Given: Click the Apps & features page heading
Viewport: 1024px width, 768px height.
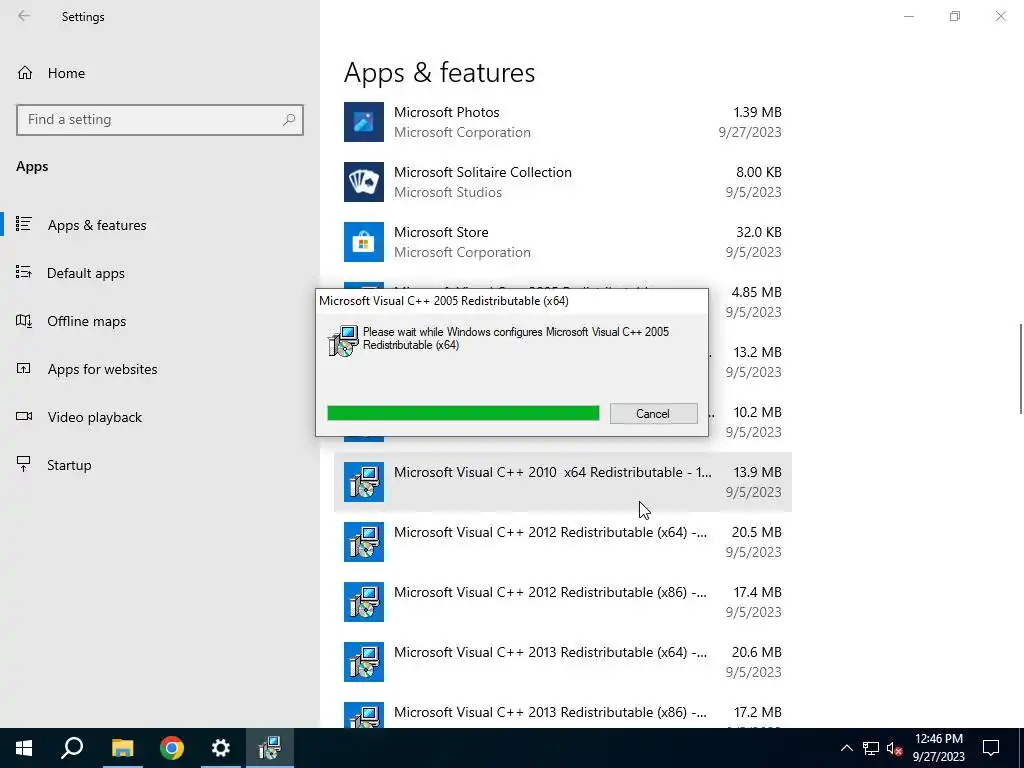Looking at the screenshot, I should click(x=440, y=72).
